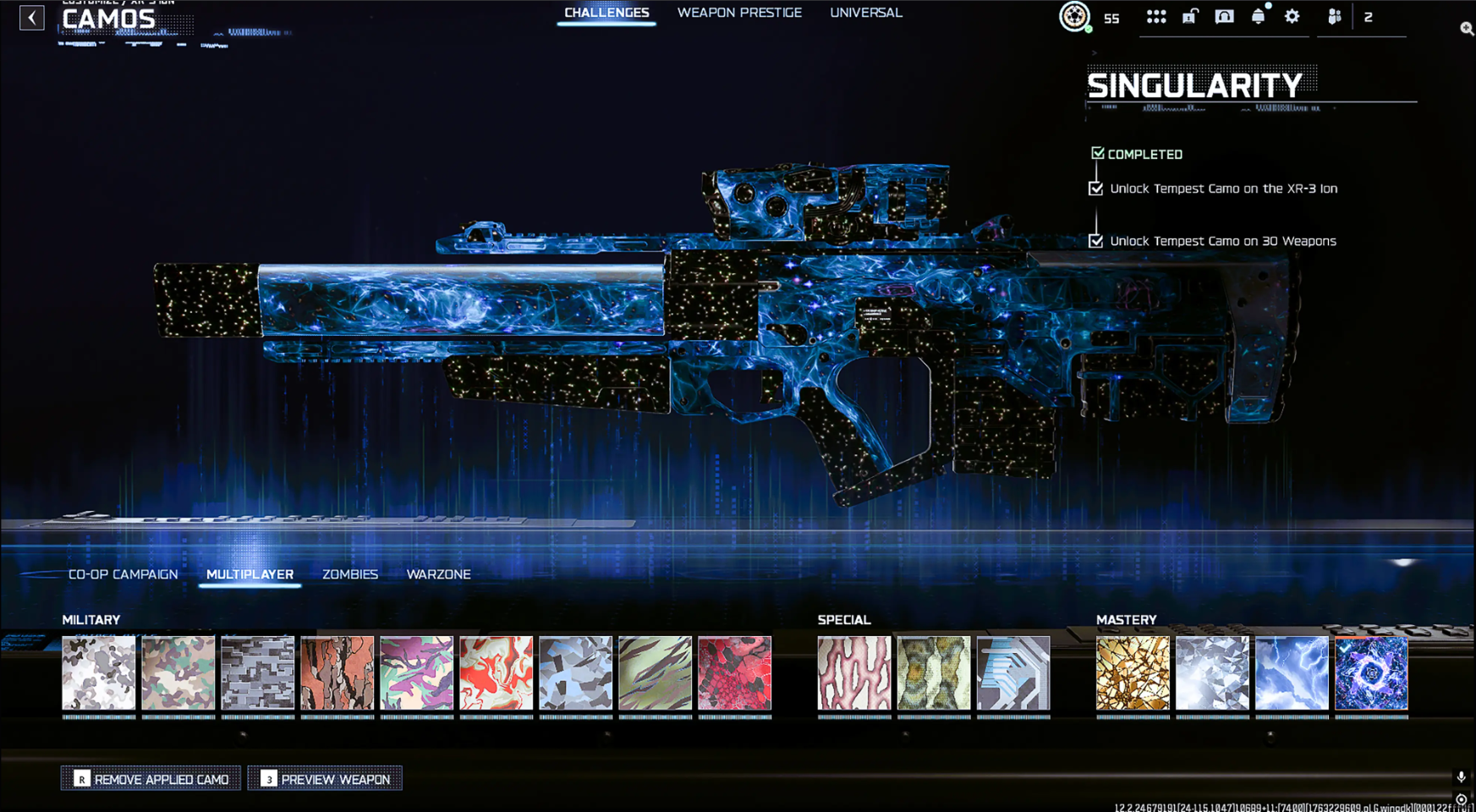Select the Singularity mastery camo
1476x812 pixels.
[x=1372, y=673]
